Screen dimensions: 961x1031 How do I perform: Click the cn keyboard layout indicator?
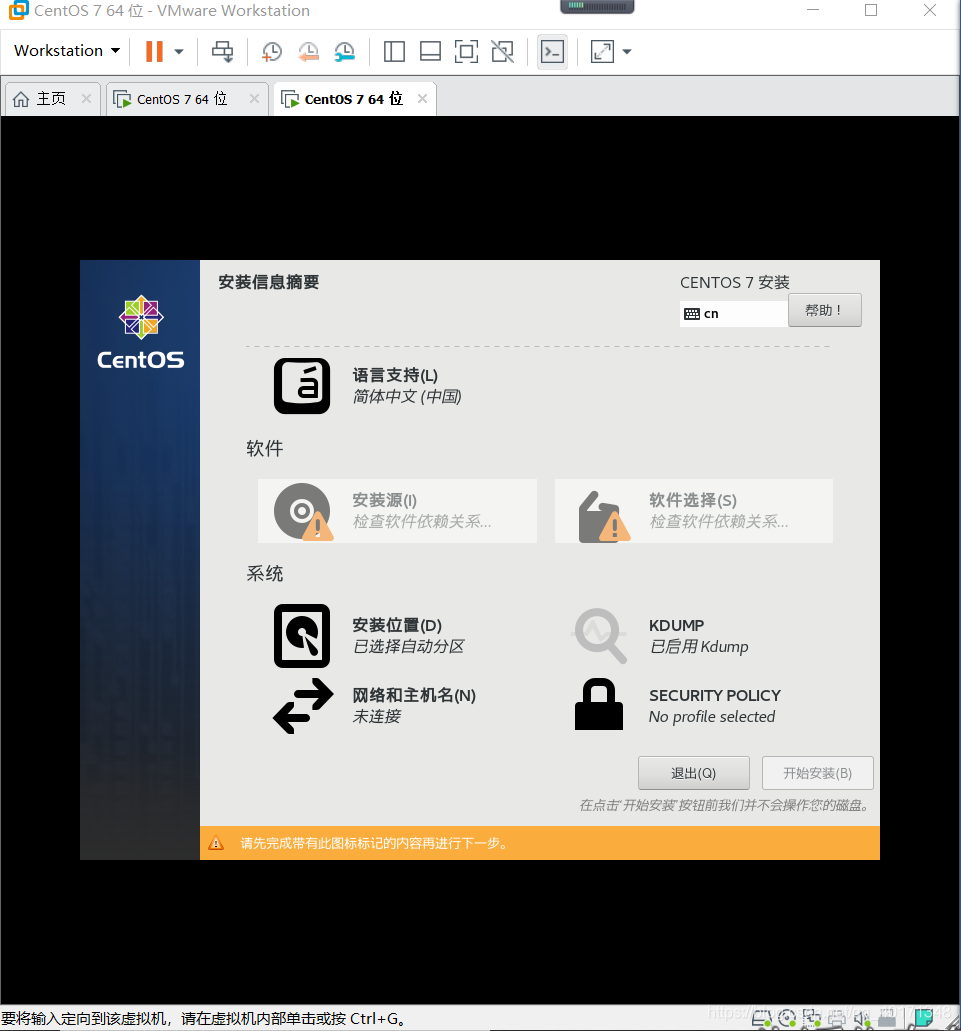(x=734, y=314)
